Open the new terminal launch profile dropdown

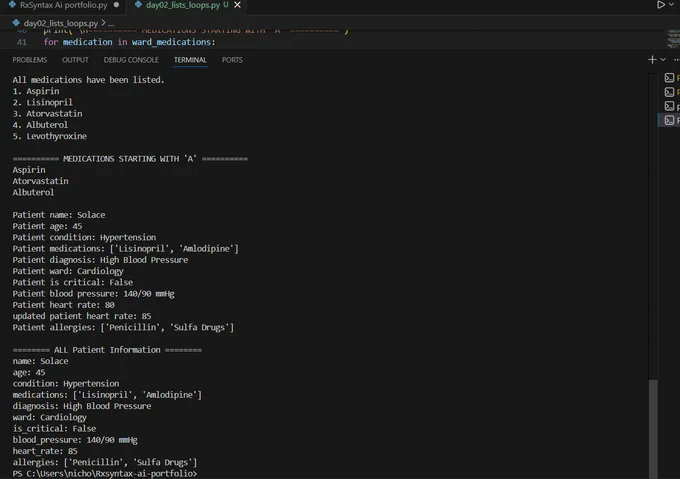(x=663, y=60)
